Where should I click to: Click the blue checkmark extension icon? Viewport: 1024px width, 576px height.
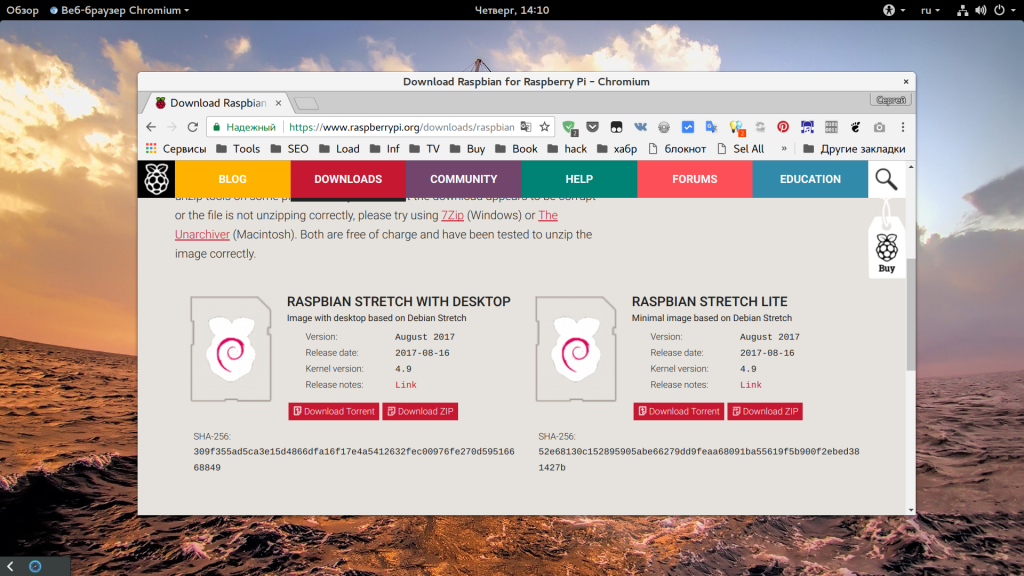click(688, 127)
